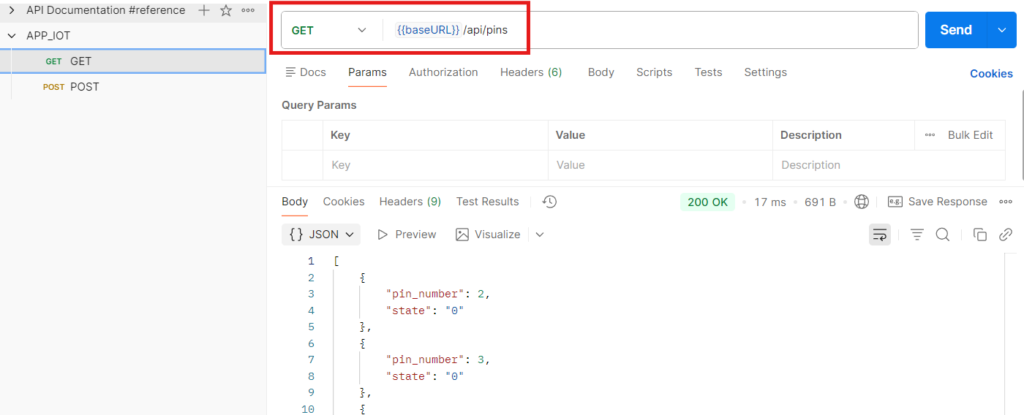The image size is (1024, 415).
Task: Open the response history clock icon
Action: point(549,202)
